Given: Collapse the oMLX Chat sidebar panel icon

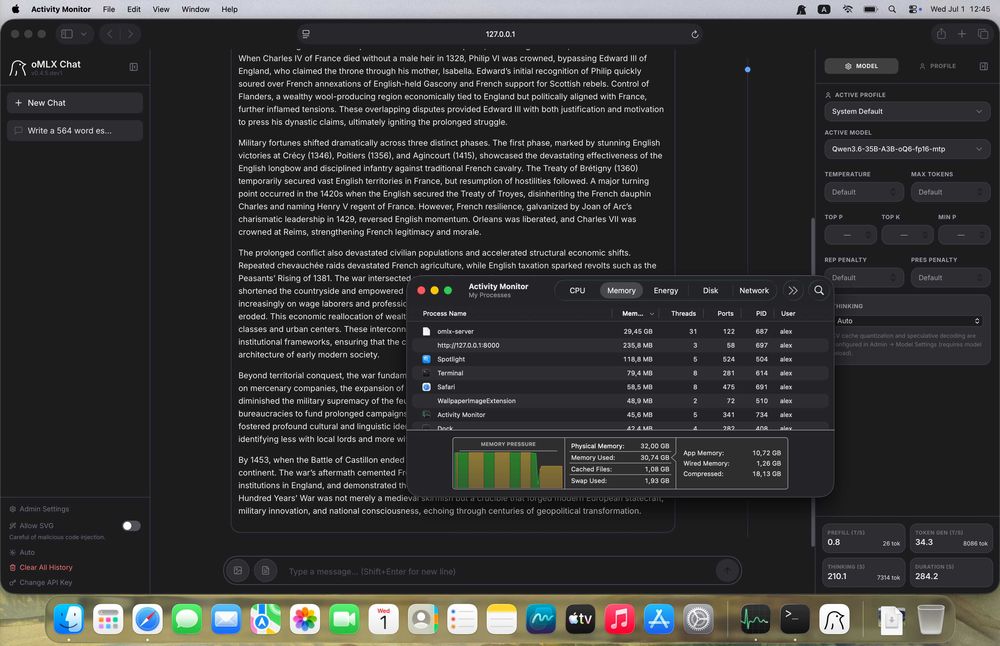Looking at the screenshot, I should point(134,67).
